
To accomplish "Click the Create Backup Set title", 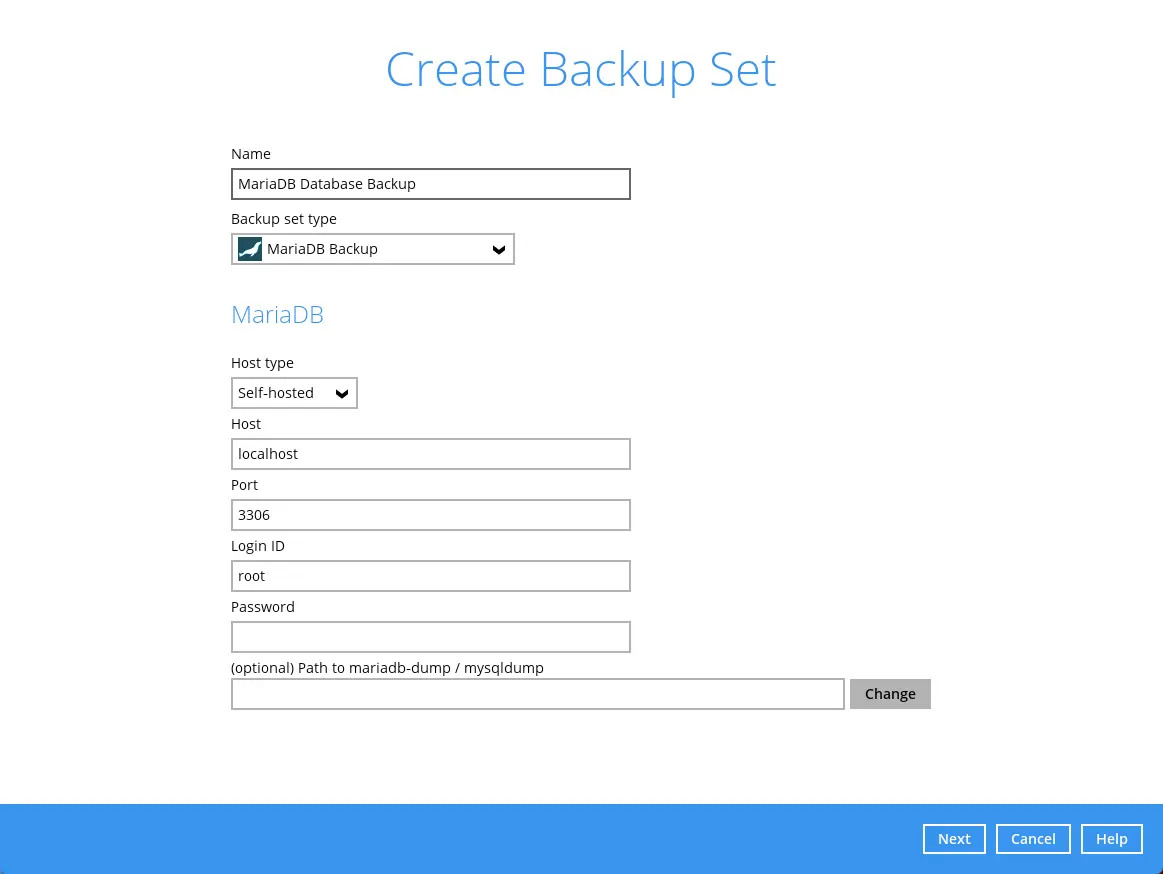I will point(581,68).
